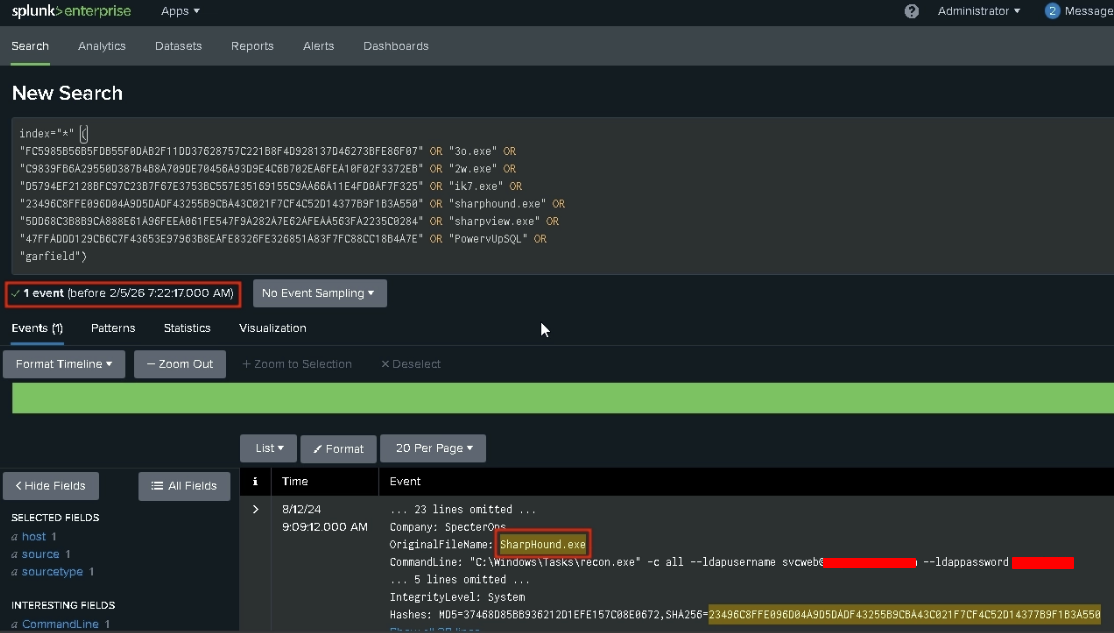Switch to the Search tab
Image resolution: width=1114 pixels, height=633 pixels.
click(30, 46)
